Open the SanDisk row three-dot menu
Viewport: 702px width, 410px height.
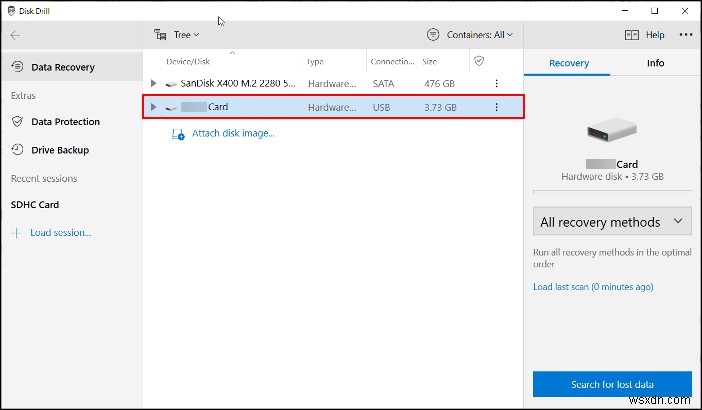[x=496, y=83]
